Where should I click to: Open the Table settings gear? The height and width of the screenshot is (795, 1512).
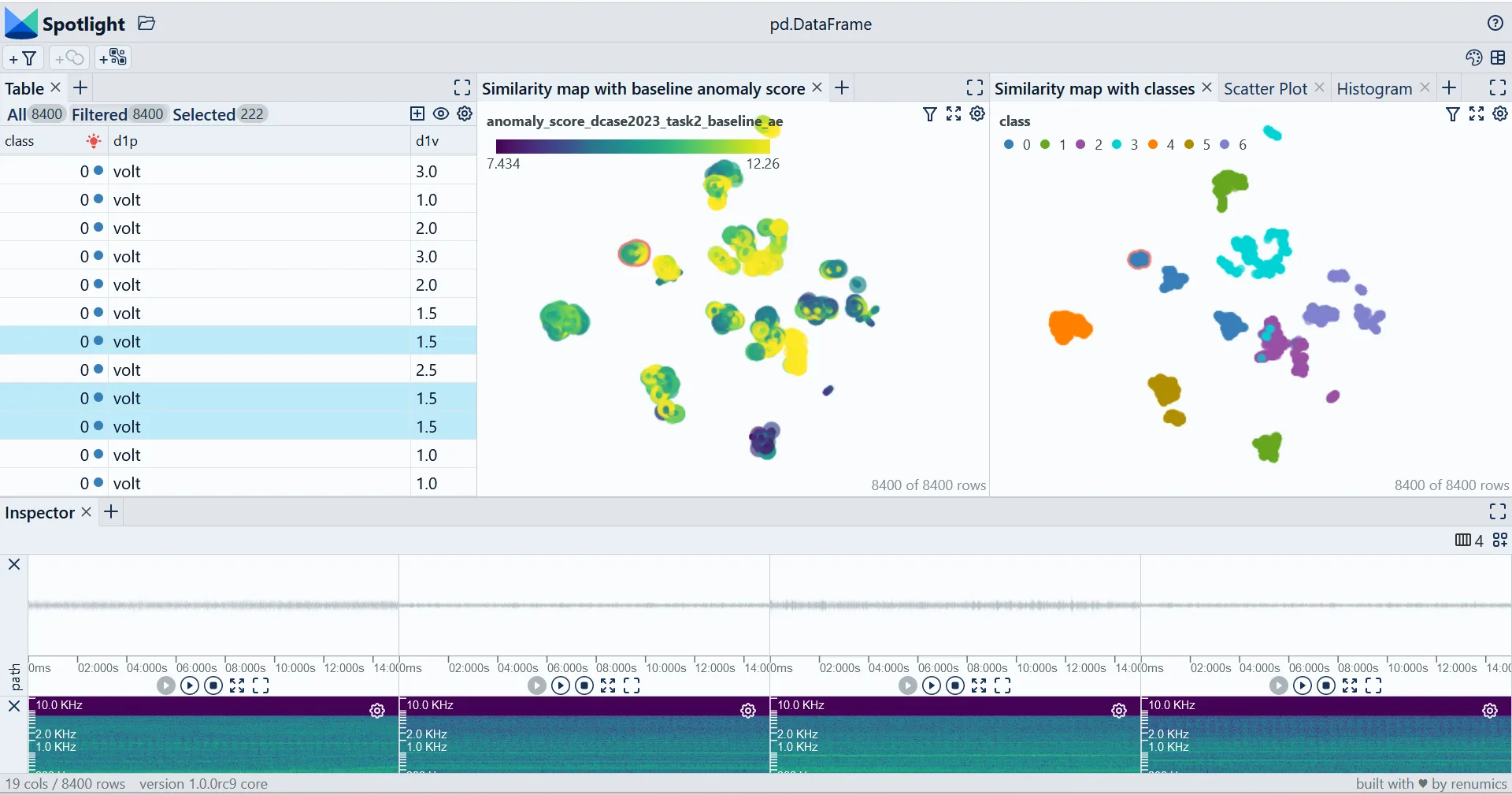click(465, 113)
